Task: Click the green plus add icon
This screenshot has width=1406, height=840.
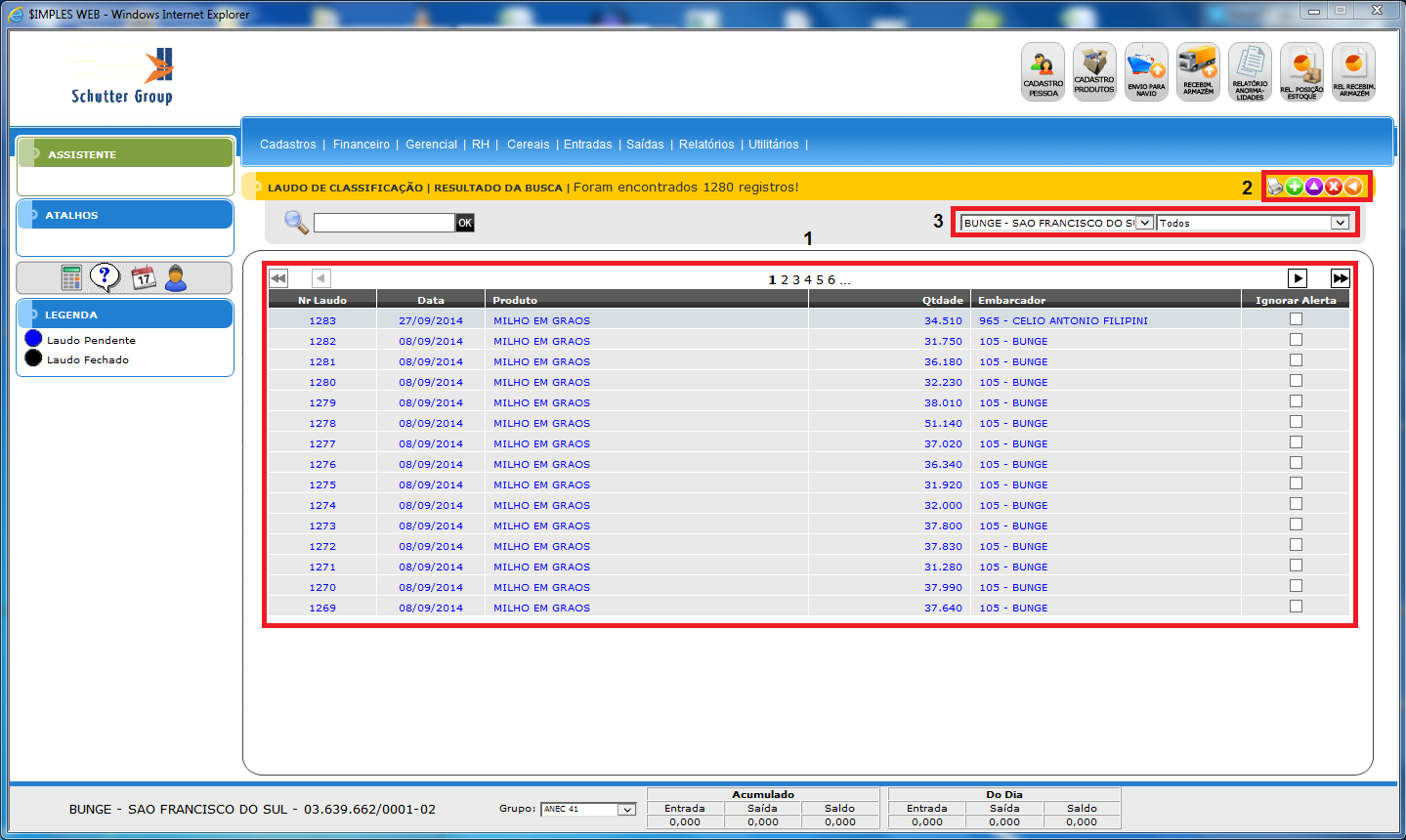Action: (x=1295, y=187)
